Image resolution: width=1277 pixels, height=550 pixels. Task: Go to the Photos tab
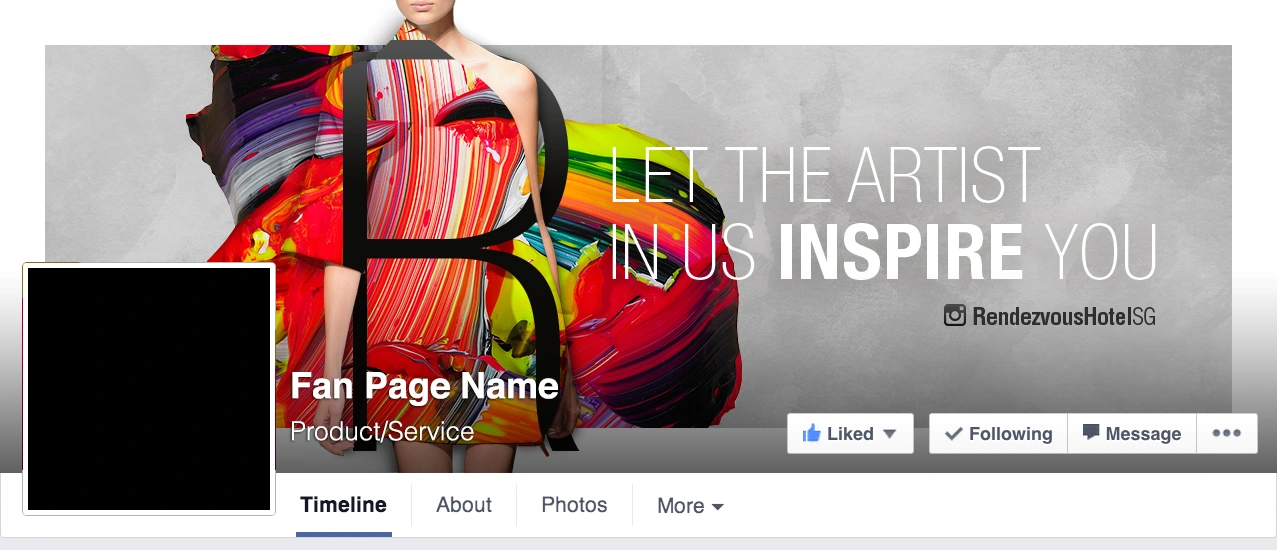coord(574,505)
